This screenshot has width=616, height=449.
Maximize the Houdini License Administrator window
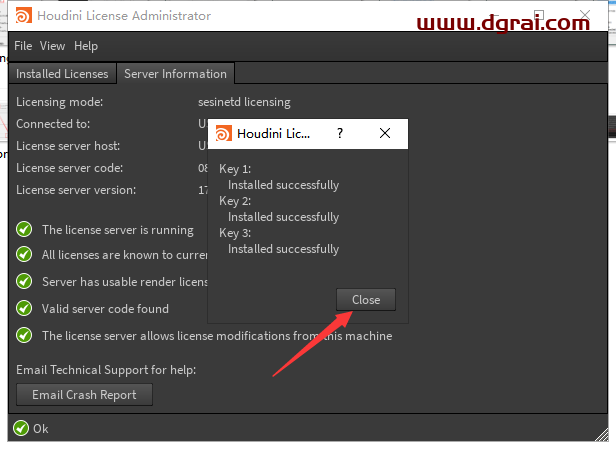tap(539, 15)
